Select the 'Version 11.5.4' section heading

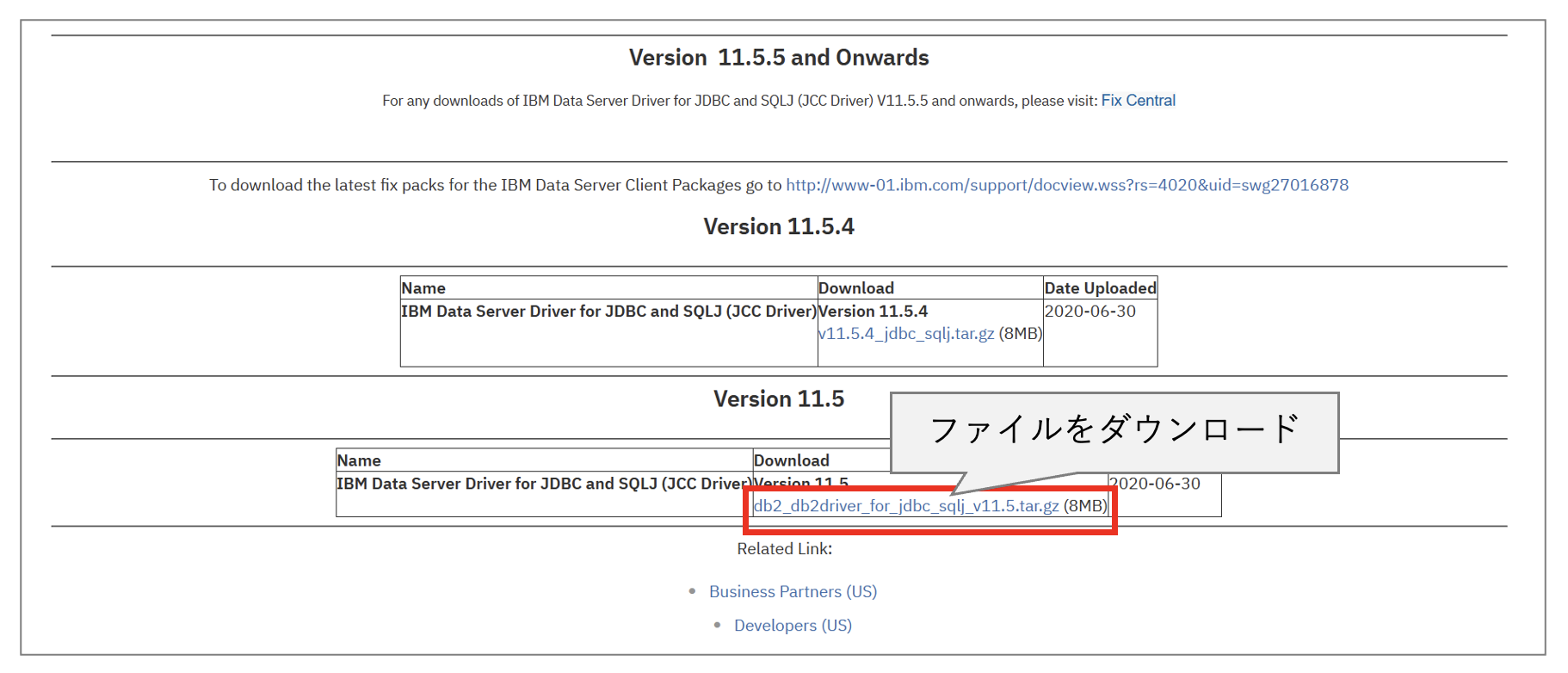[x=779, y=226]
